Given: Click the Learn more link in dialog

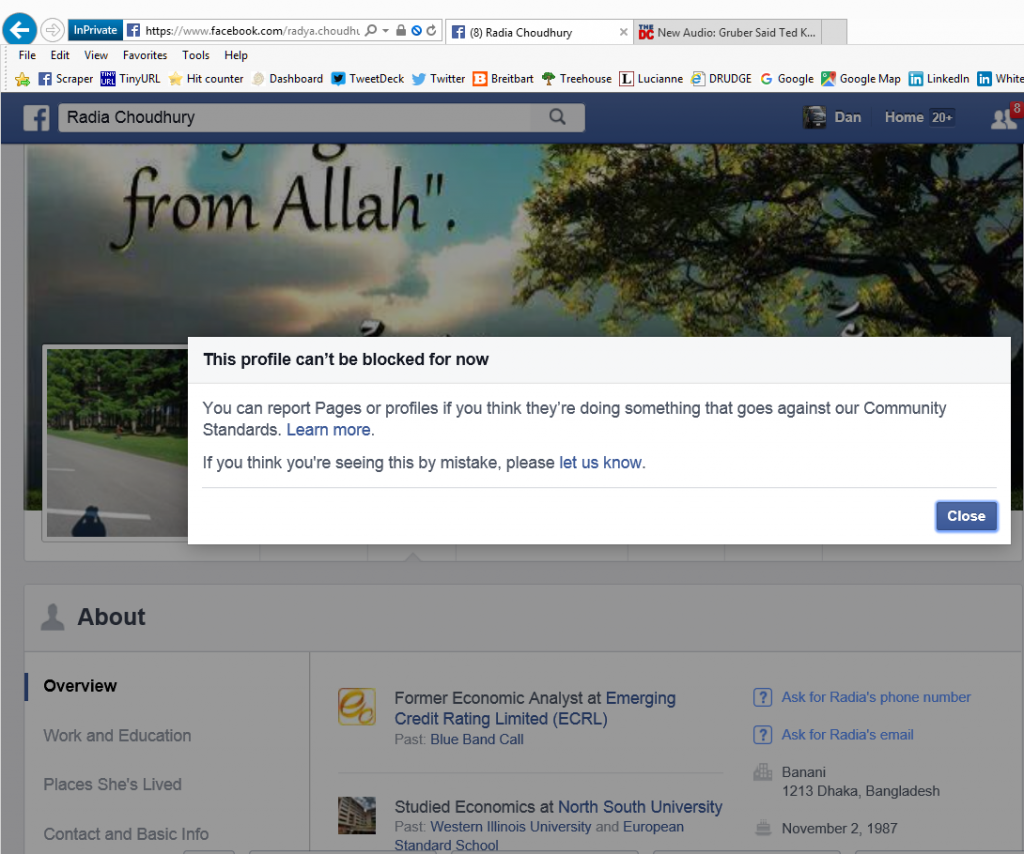Looking at the screenshot, I should [x=330, y=430].
